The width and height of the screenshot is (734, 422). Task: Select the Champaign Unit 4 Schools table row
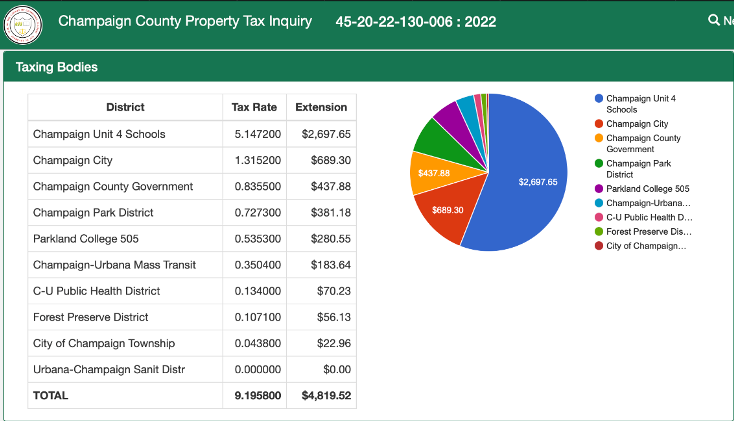pos(192,134)
